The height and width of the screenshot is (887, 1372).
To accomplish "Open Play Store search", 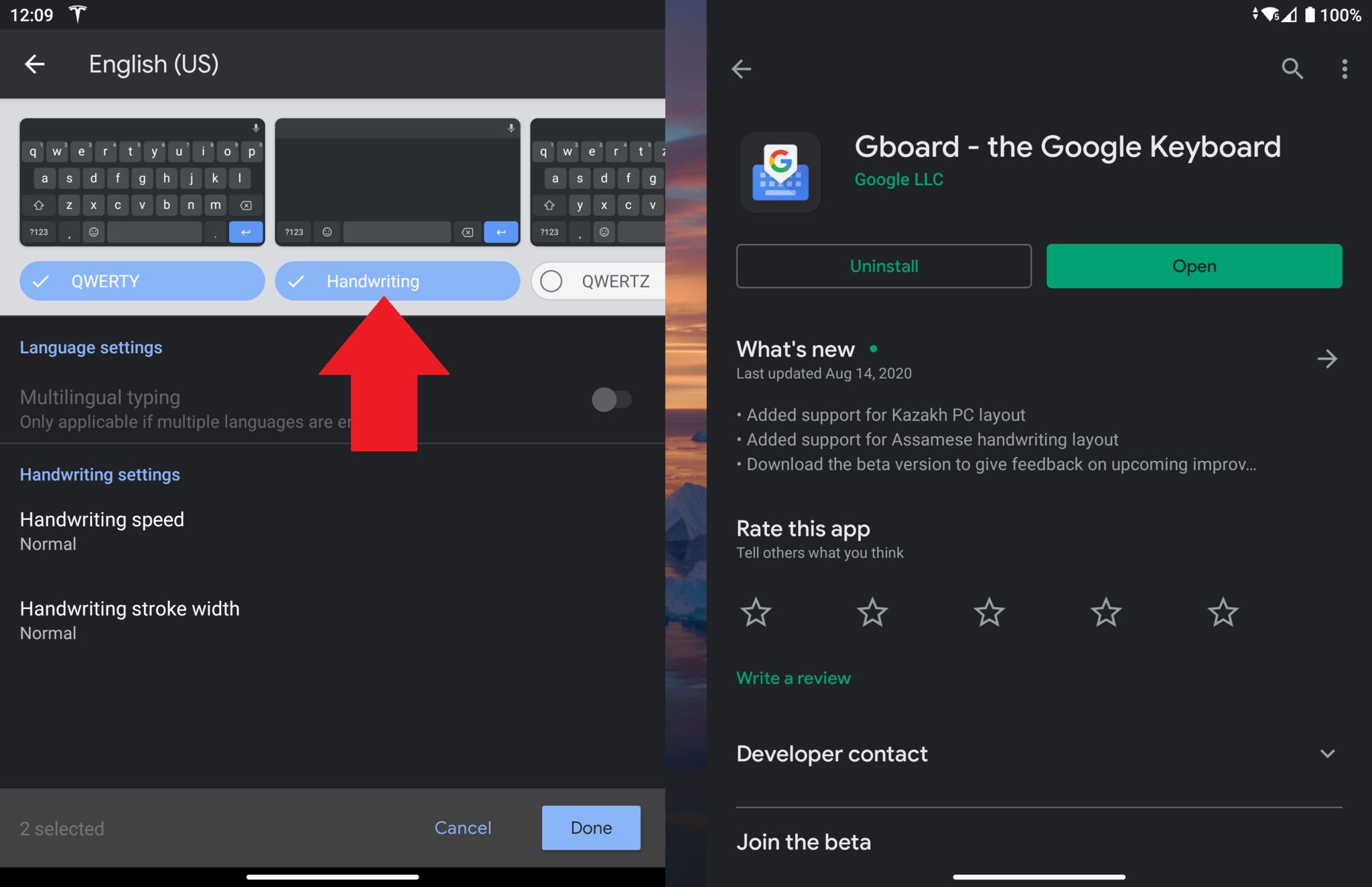I will click(x=1292, y=68).
